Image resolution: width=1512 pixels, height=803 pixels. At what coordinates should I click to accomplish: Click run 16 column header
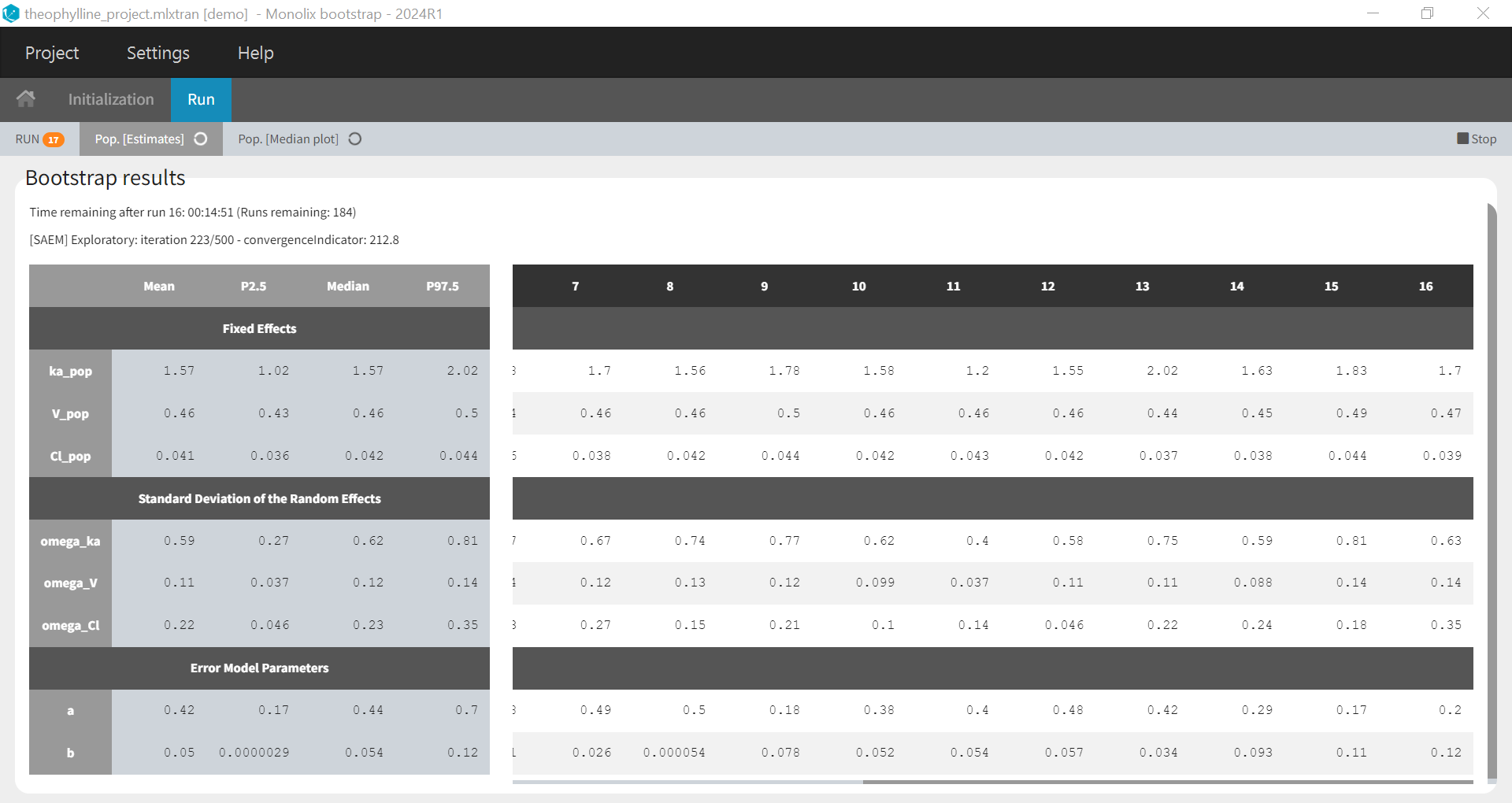click(1425, 287)
